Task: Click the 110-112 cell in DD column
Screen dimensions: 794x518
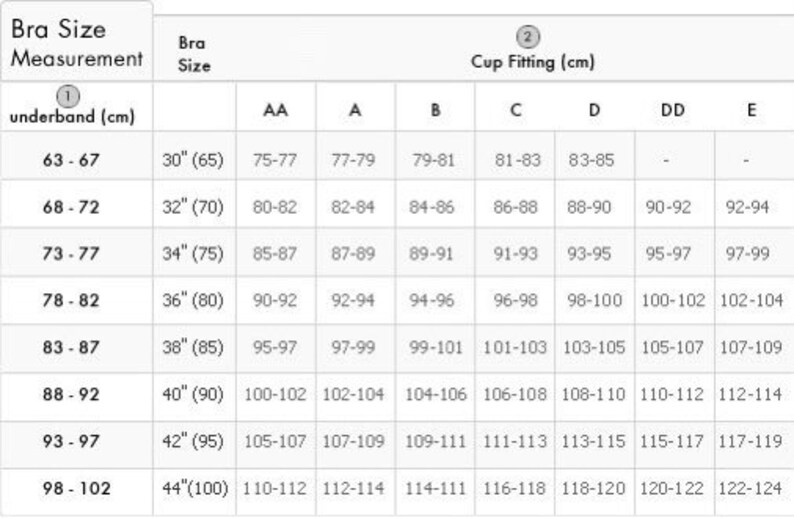Action: pyautogui.click(x=672, y=394)
